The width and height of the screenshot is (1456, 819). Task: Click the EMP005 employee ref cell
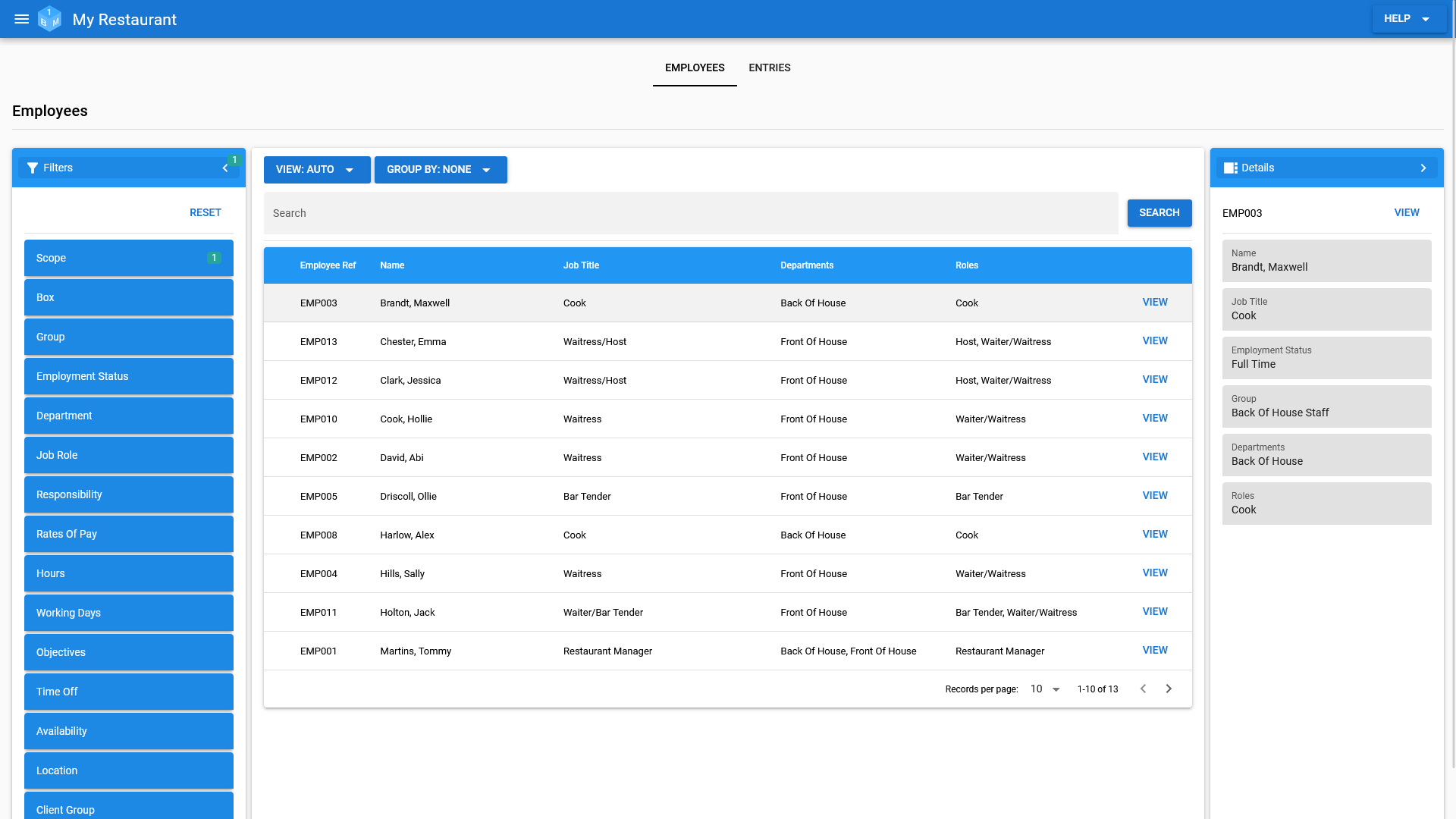(x=318, y=497)
